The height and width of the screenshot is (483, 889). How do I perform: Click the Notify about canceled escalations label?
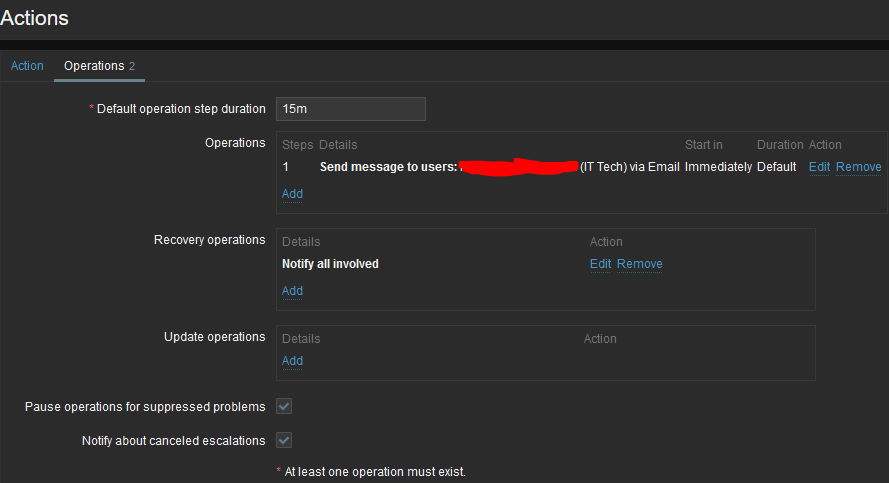click(173, 441)
